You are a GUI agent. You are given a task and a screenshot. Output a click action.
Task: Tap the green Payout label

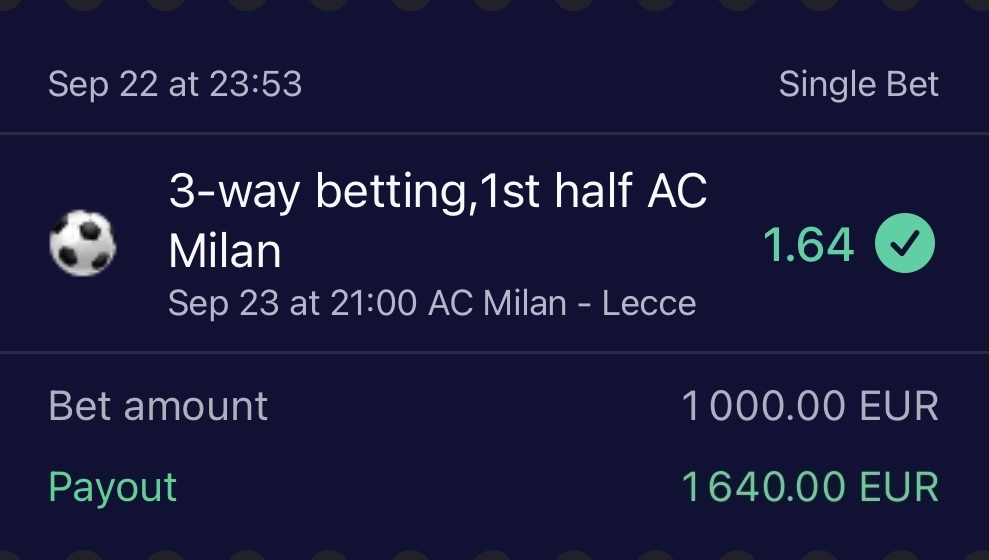(x=112, y=487)
